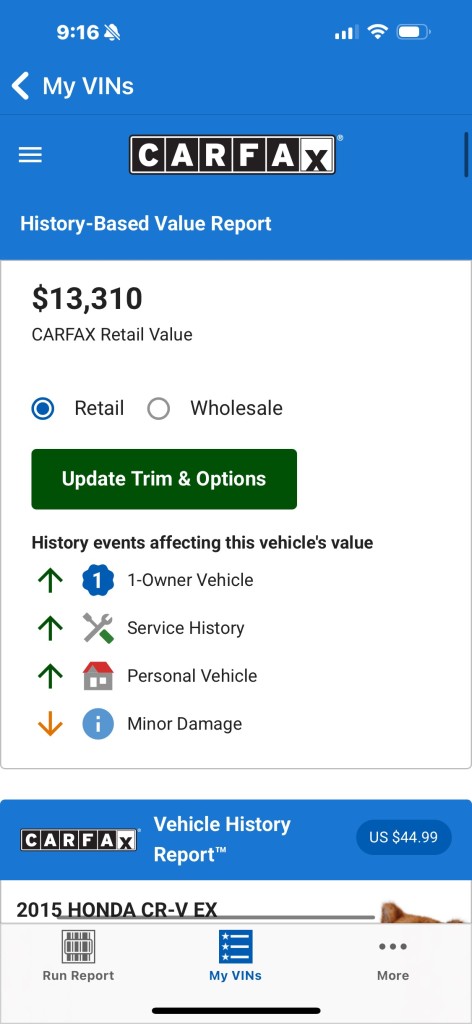This screenshot has height=1024, width=472.
Task: Tap the Personal Vehicle house icon
Action: 98,676
